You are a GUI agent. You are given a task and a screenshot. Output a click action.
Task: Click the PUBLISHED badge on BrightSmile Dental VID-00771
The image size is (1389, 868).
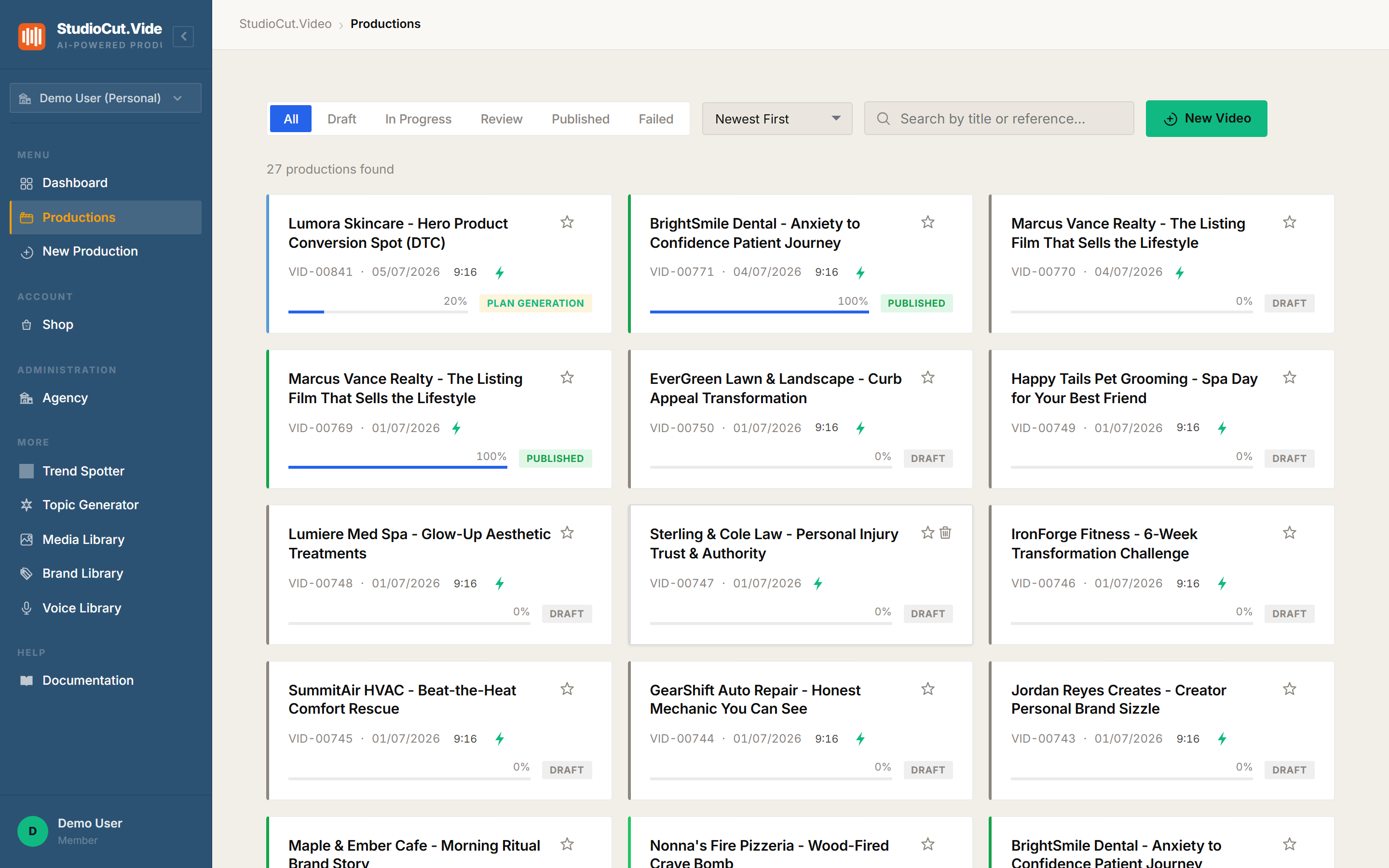point(916,303)
